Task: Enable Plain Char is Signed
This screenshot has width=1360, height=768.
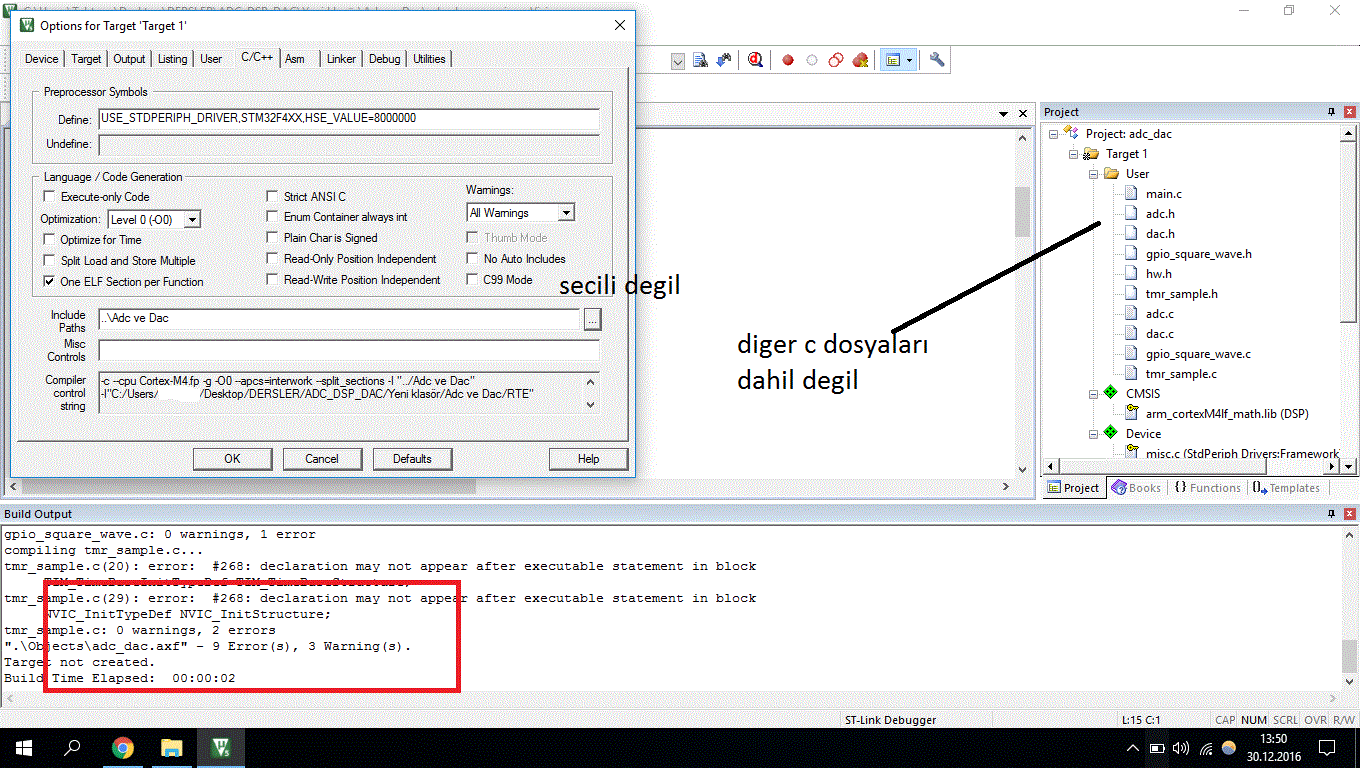Action: point(273,238)
